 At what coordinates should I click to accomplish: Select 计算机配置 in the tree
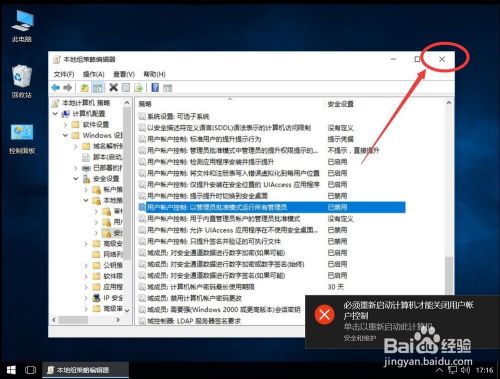click(x=84, y=114)
